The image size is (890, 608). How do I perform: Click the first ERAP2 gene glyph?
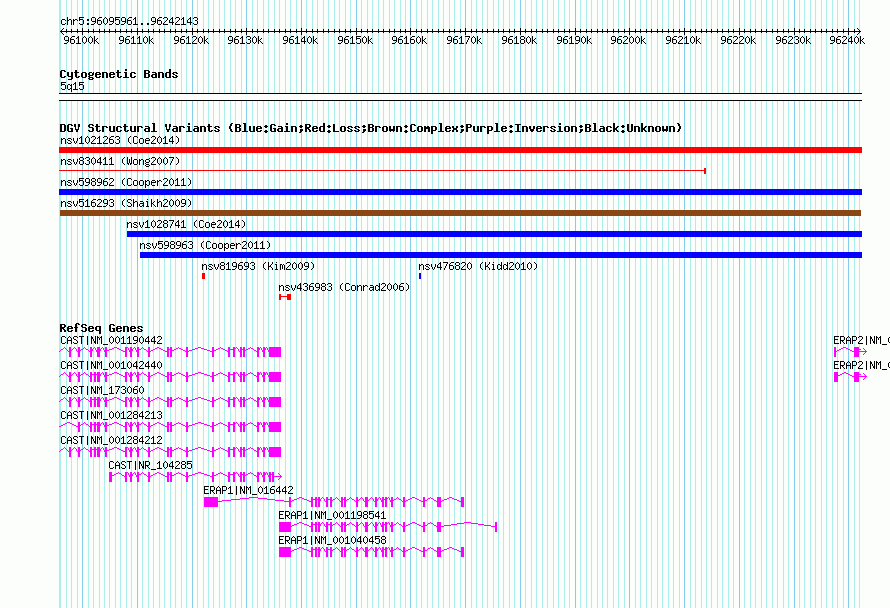point(850,352)
